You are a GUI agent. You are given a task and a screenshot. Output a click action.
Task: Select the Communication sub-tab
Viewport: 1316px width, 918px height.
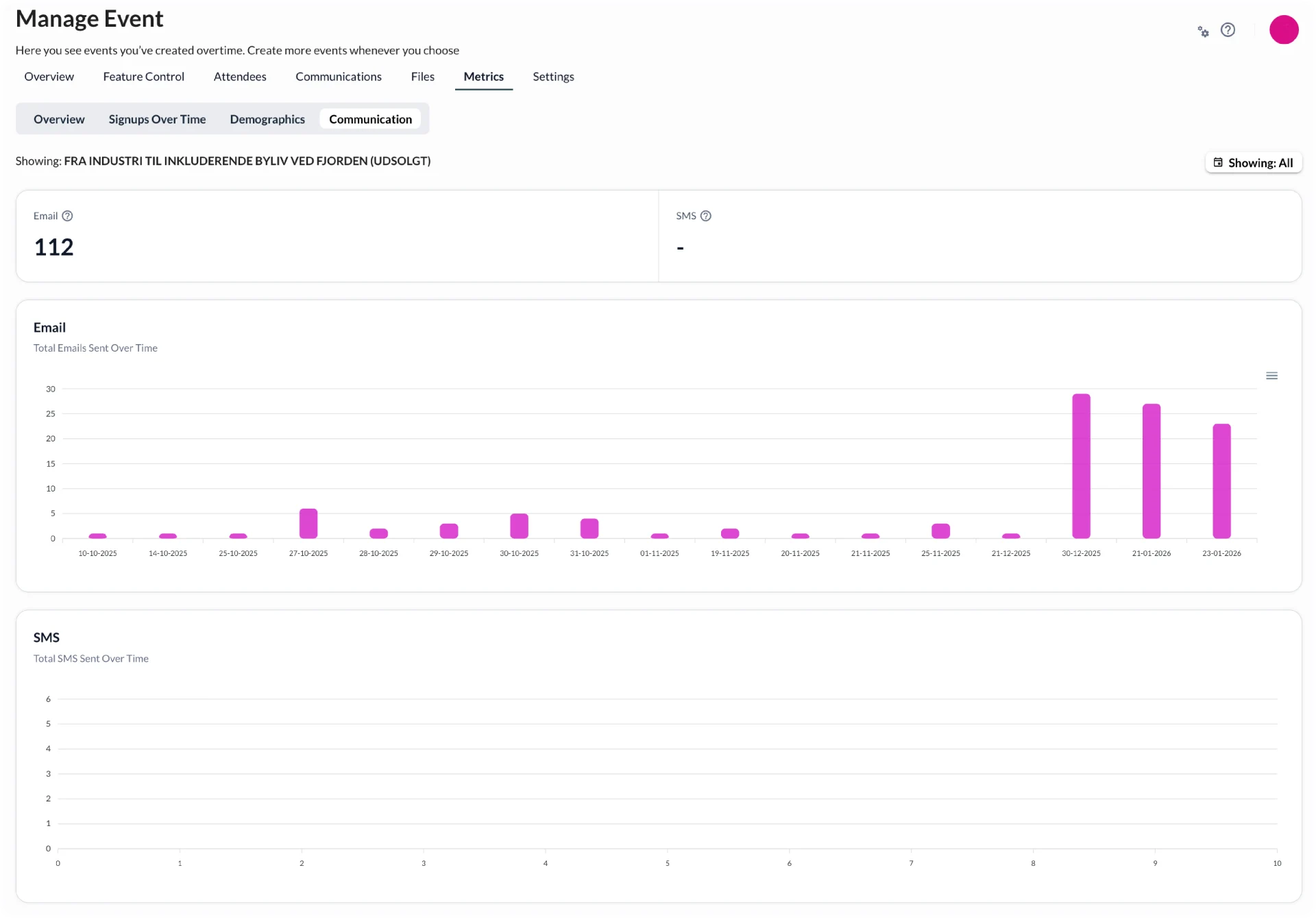pyautogui.click(x=371, y=119)
